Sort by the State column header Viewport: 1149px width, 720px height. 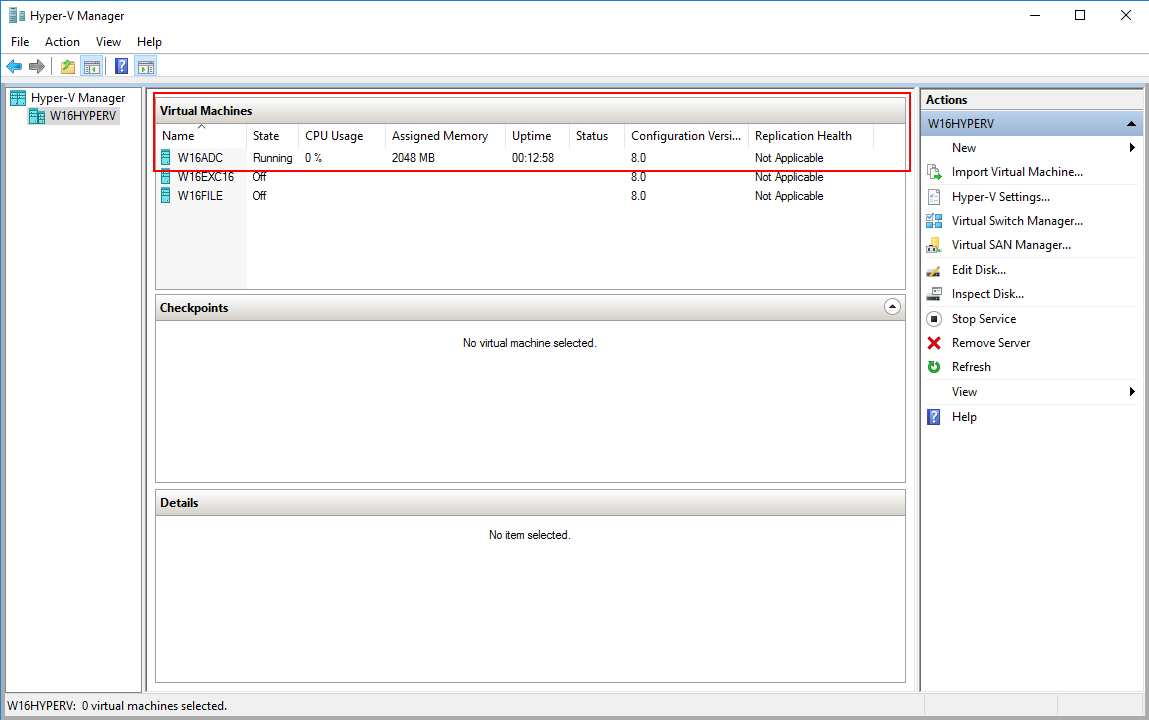(x=273, y=136)
